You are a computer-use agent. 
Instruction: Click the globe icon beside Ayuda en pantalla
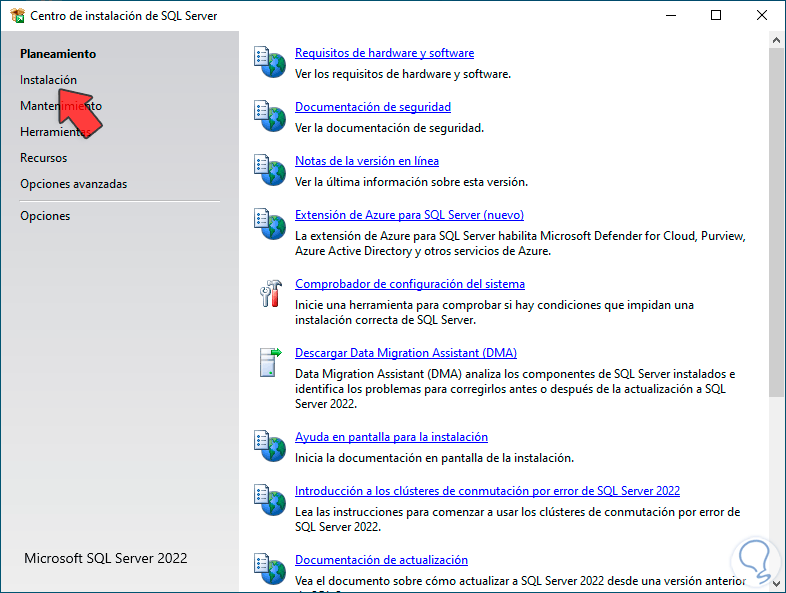click(x=270, y=446)
